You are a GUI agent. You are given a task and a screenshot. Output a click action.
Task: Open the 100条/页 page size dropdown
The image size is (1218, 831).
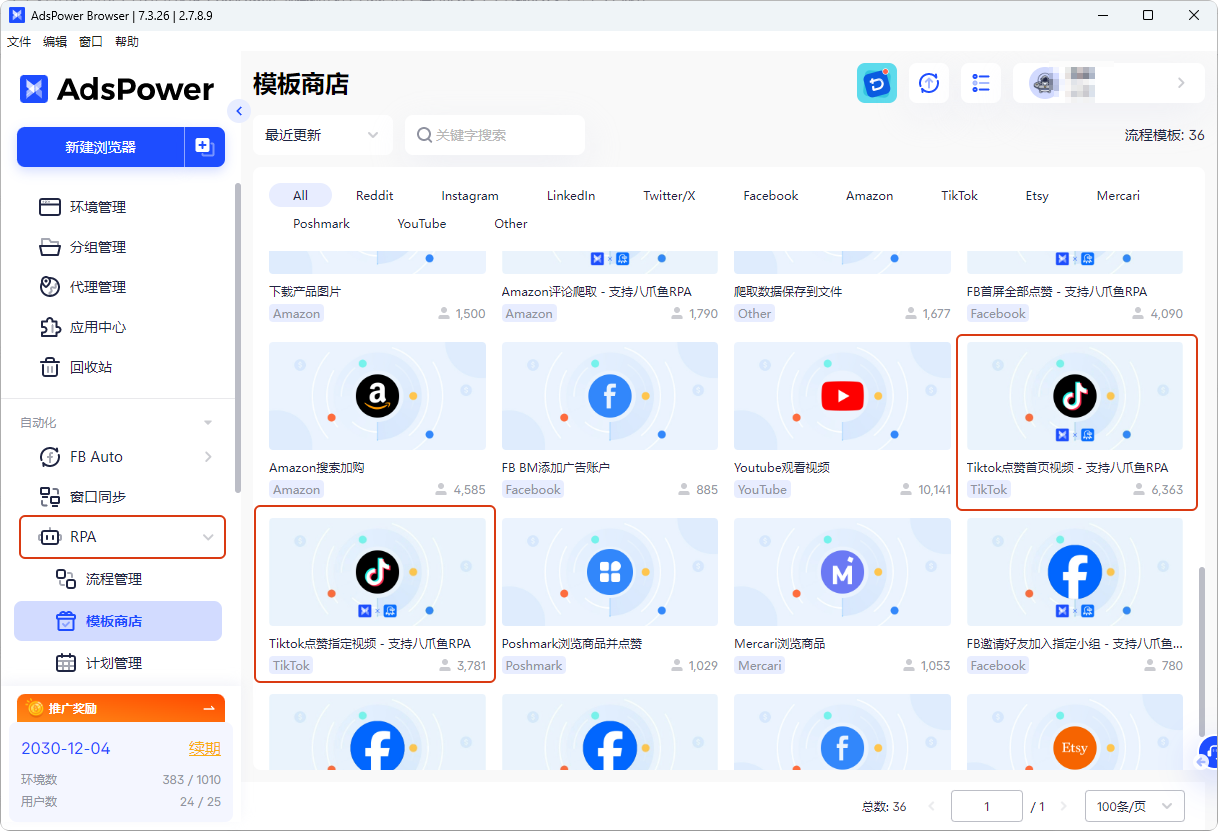click(x=1135, y=806)
